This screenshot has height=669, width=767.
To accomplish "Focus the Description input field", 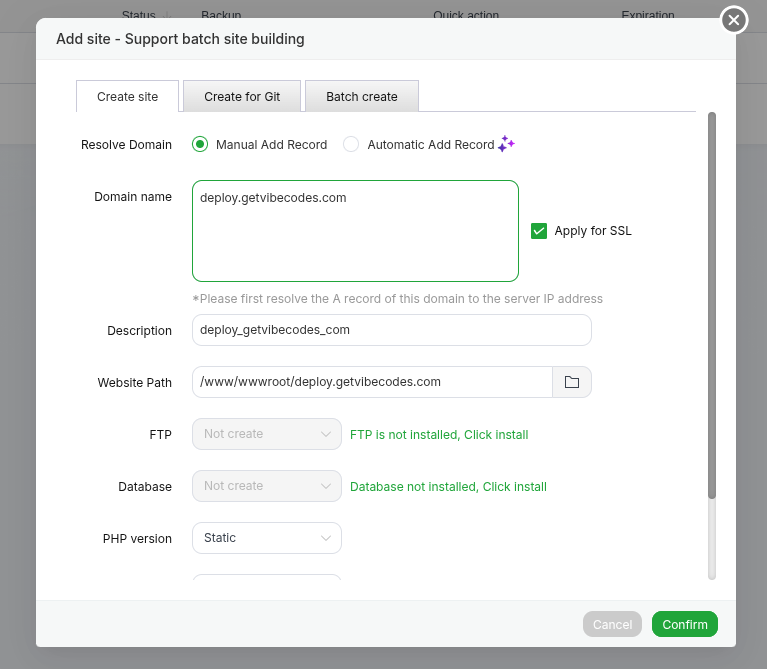I will 391,330.
